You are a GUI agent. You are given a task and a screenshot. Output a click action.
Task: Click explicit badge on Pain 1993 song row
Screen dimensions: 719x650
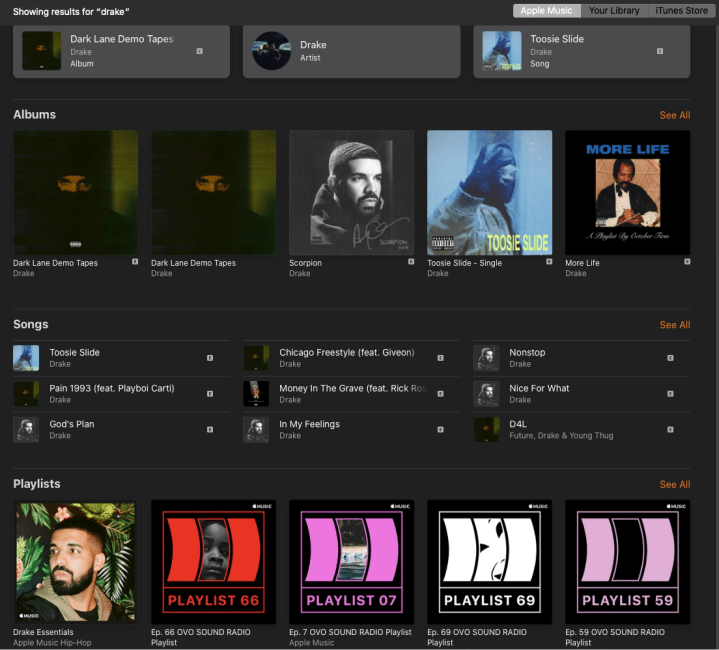coord(210,394)
